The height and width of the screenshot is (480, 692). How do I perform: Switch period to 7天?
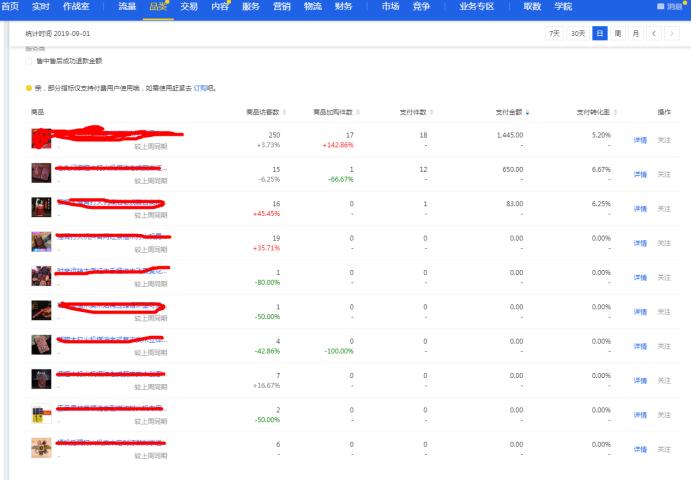click(554, 33)
